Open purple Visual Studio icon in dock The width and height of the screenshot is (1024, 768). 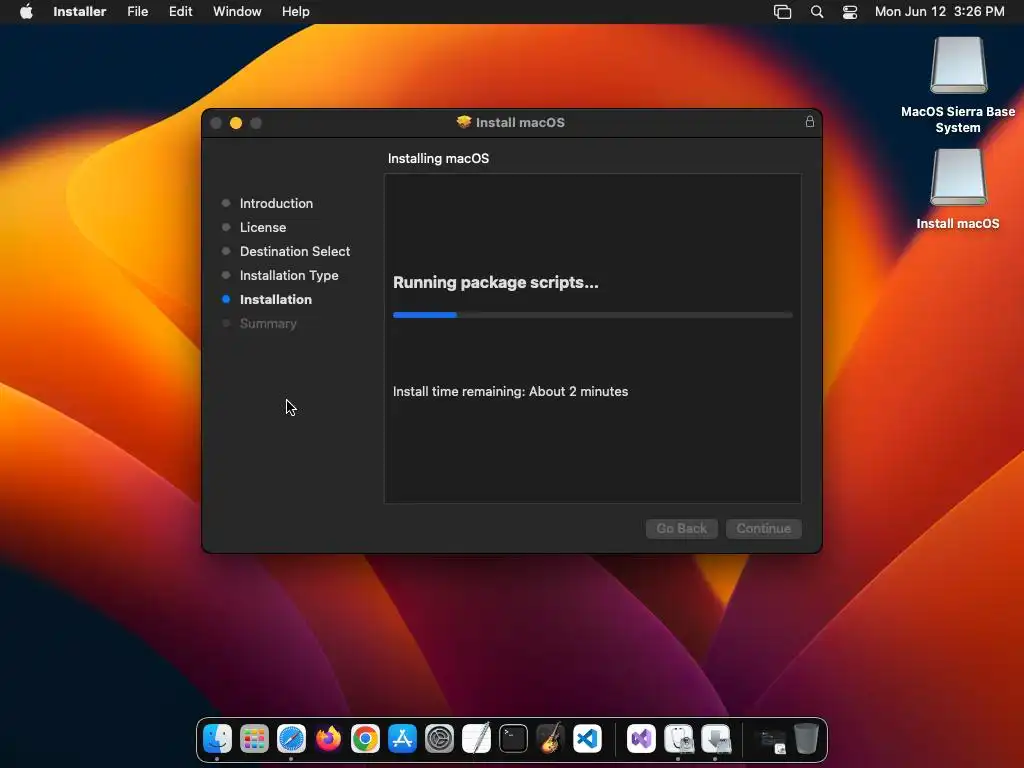(x=641, y=739)
